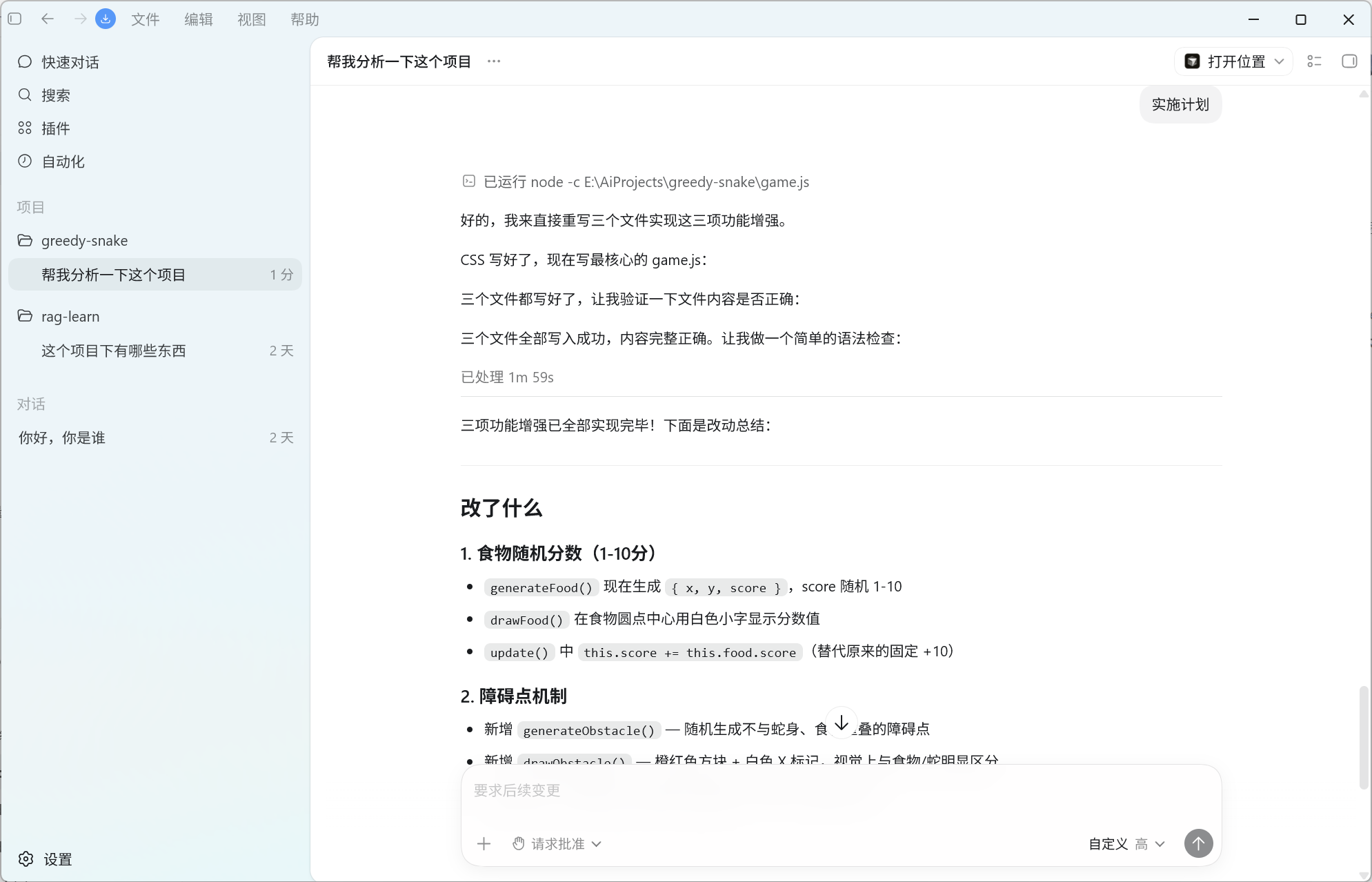Click the 实施计划 message bubble

(x=1180, y=105)
